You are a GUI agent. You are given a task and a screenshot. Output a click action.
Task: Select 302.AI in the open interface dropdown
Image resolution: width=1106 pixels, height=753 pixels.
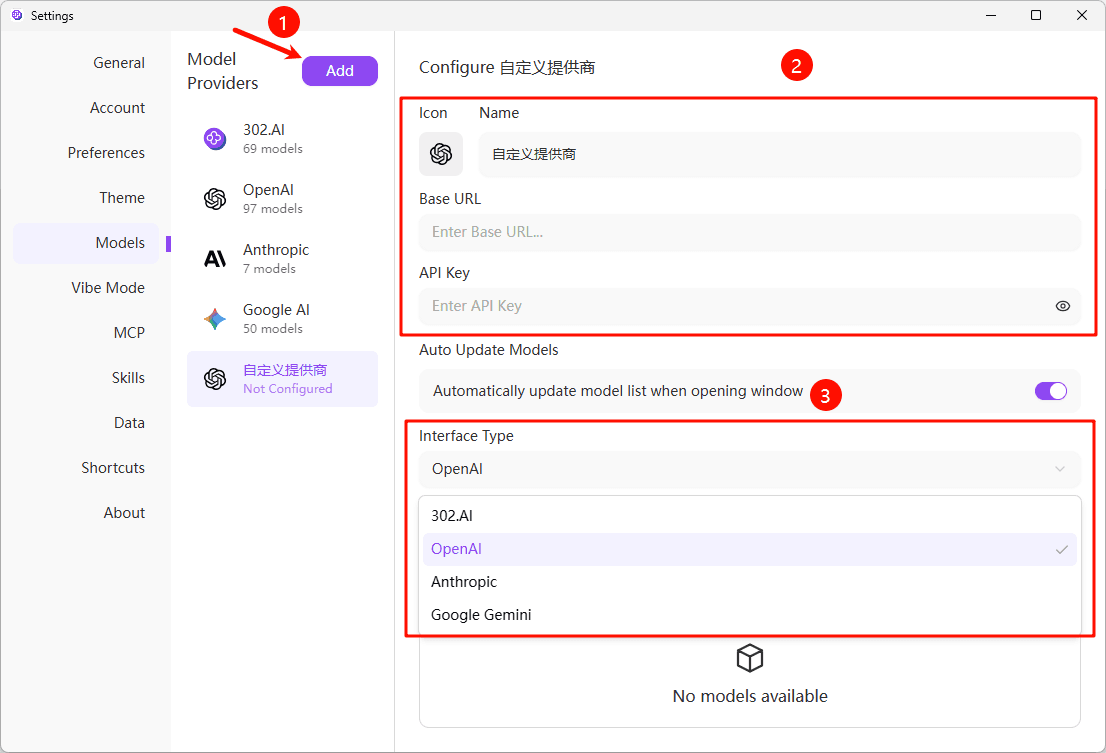pos(450,515)
